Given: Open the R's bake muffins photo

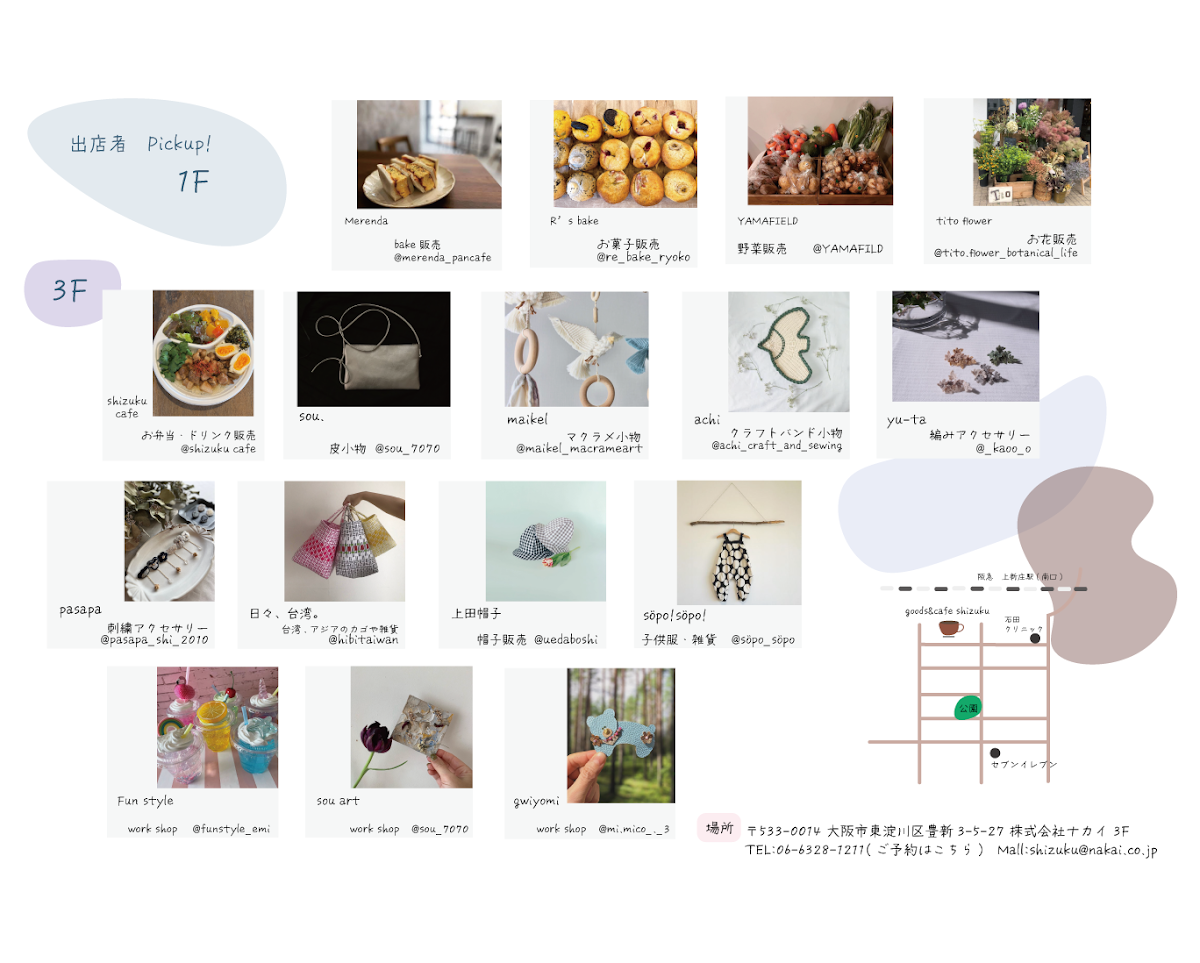Looking at the screenshot, I should point(625,153).
